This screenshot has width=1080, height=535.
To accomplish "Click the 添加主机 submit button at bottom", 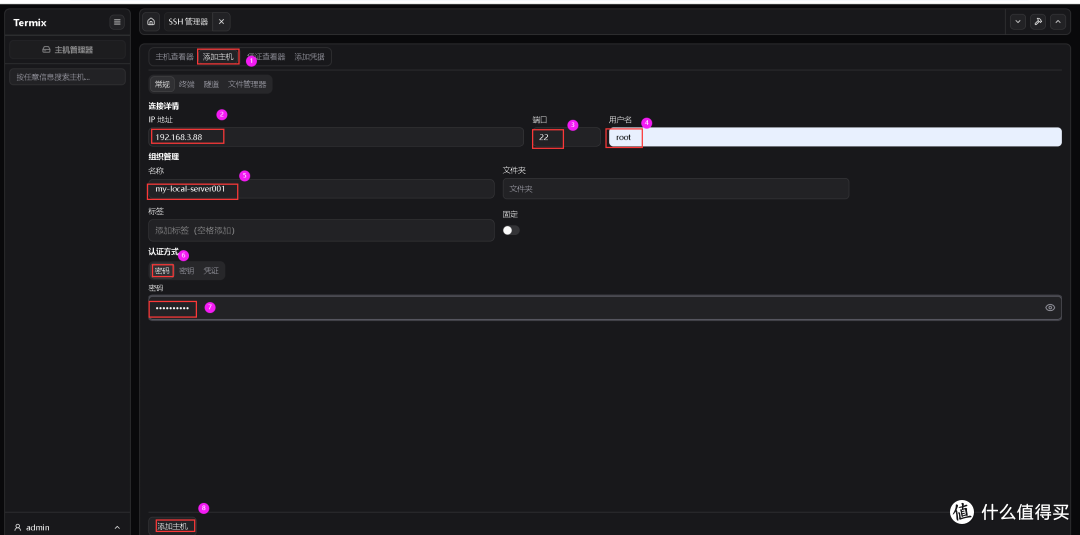I will tap(172, 527).
